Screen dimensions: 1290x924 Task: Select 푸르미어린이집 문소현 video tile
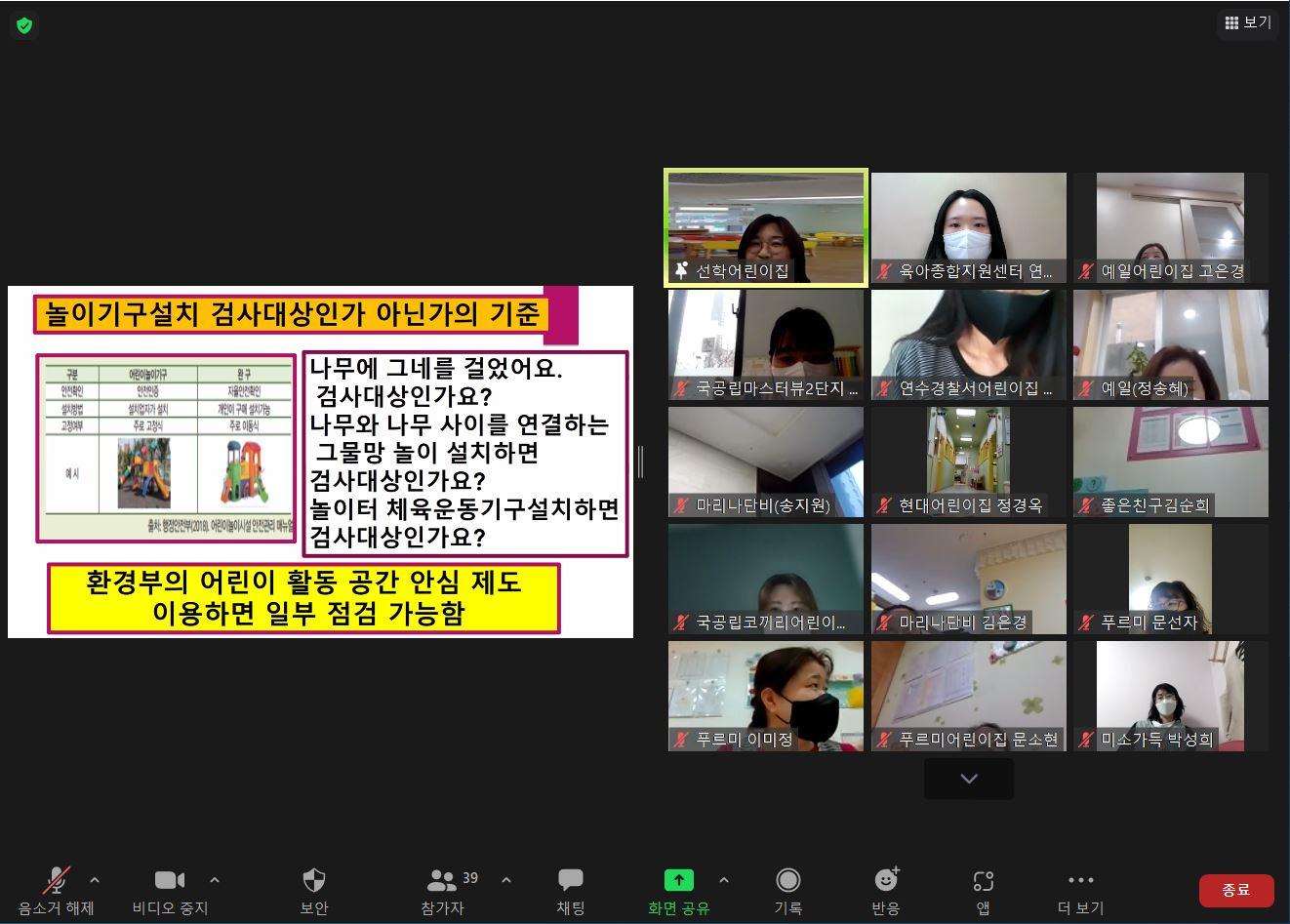[x=969, y=696]
